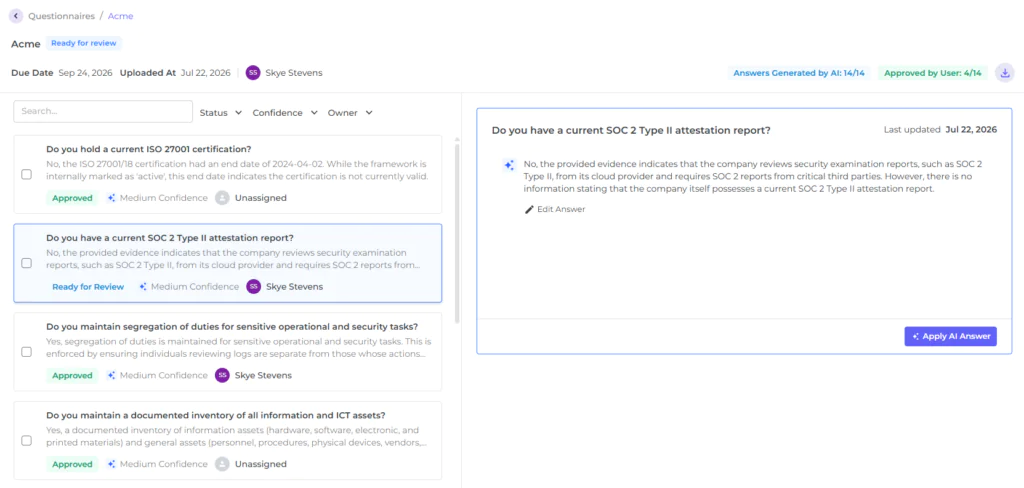The width and height of the screenshot is (1024, 488).
Task: Click Last updated Jul 22, 2026 in detail panel
Action: [940, 130]
